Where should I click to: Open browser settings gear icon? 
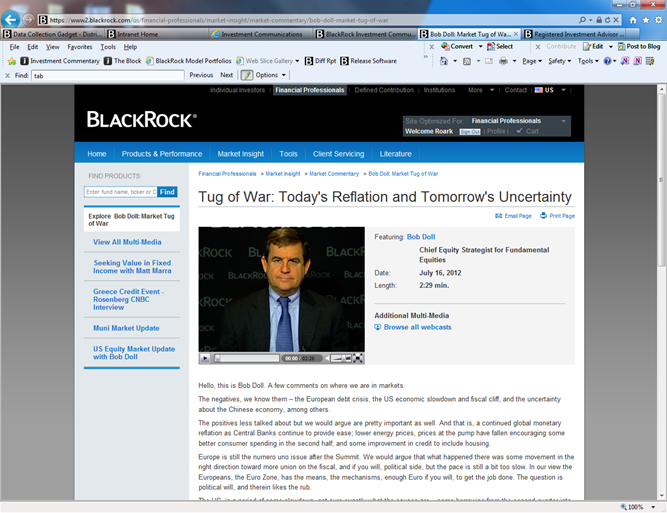tap(658, 20)
